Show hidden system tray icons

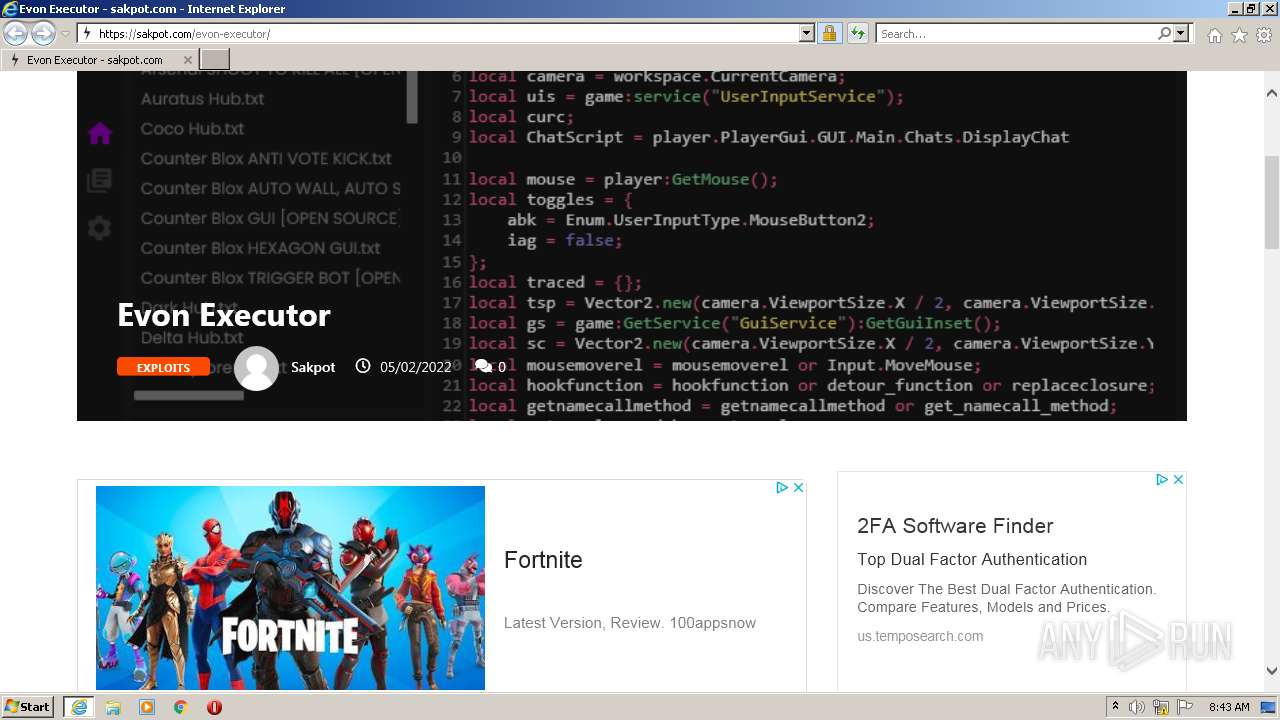point(1115,707)
